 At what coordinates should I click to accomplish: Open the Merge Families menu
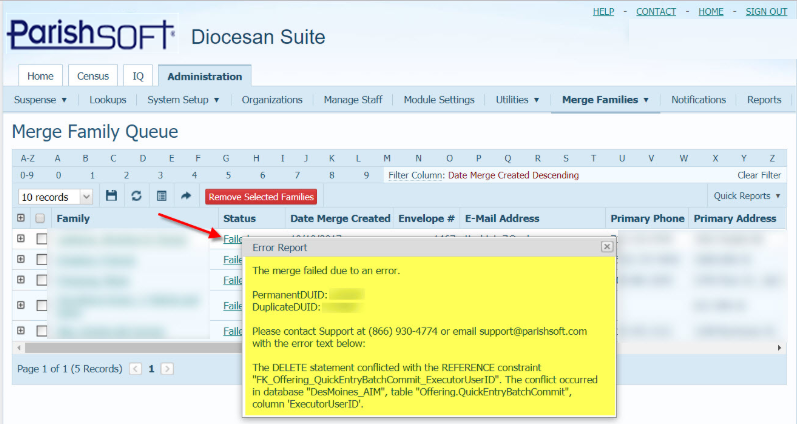(605, 100)
